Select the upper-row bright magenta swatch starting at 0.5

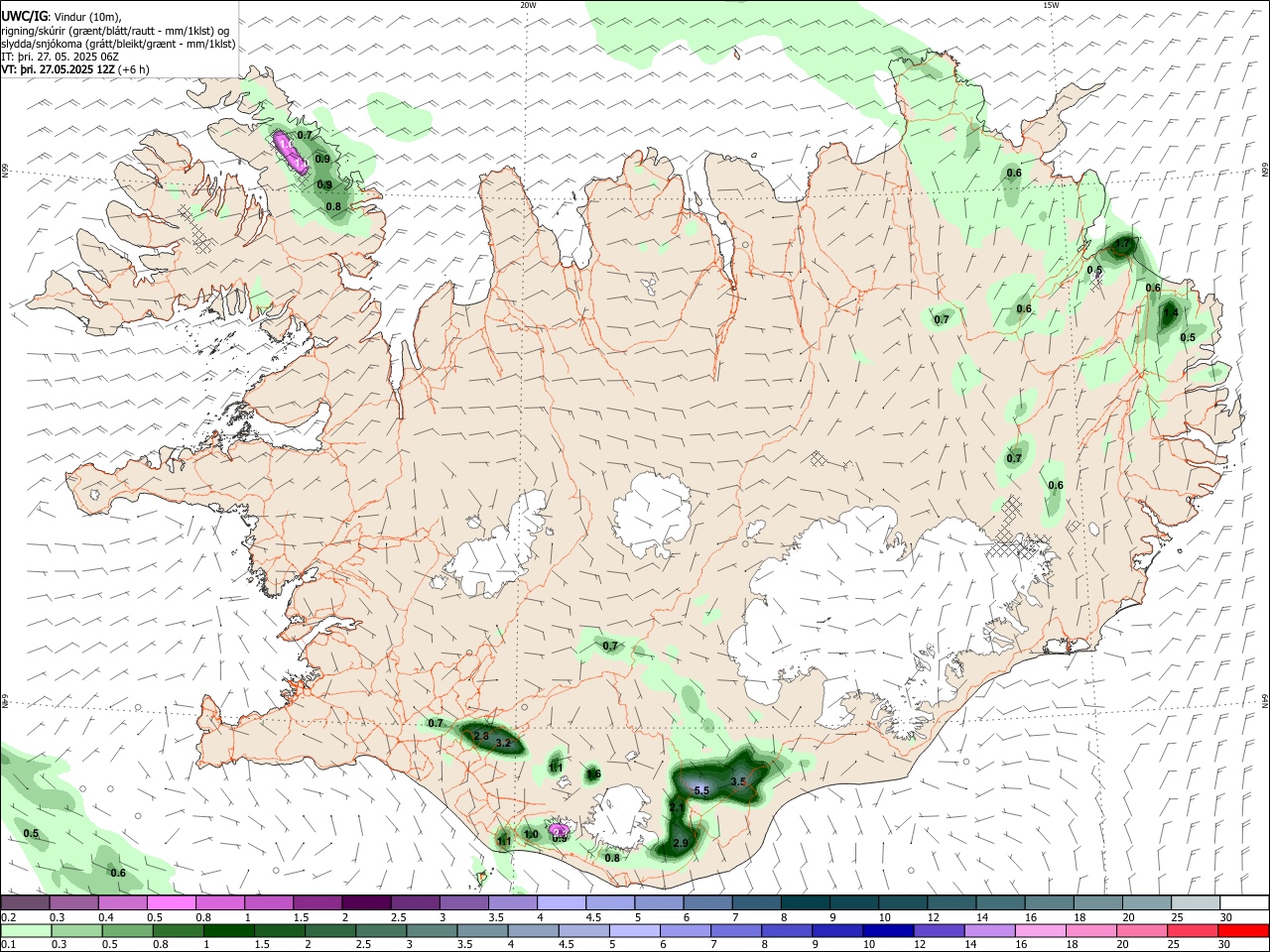point(171,903)
